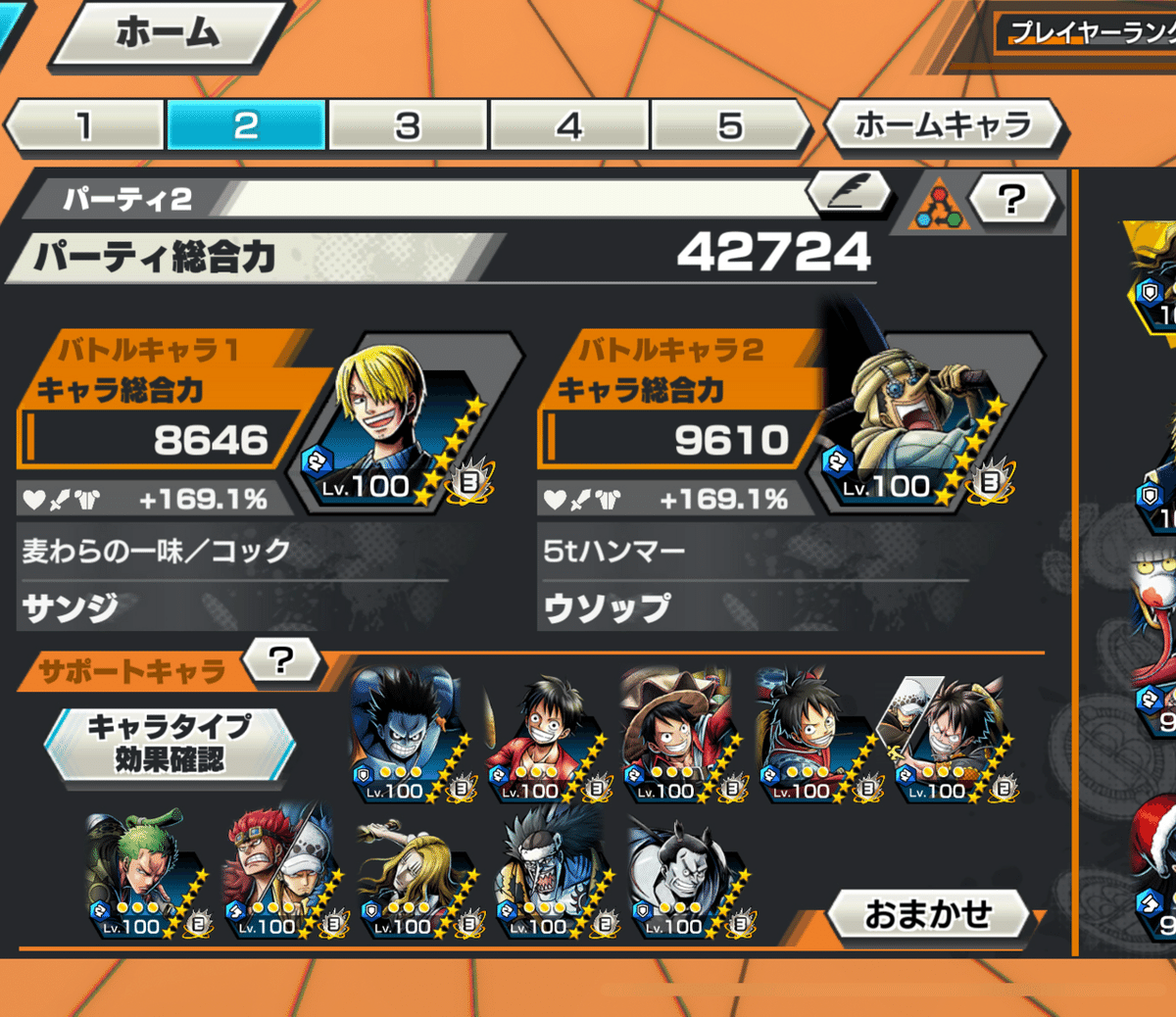The height and width of the screenshot is (1017, 1176).
Task: Switch to party tab 3
Action: pyautogui.click(x=408, y=125)
